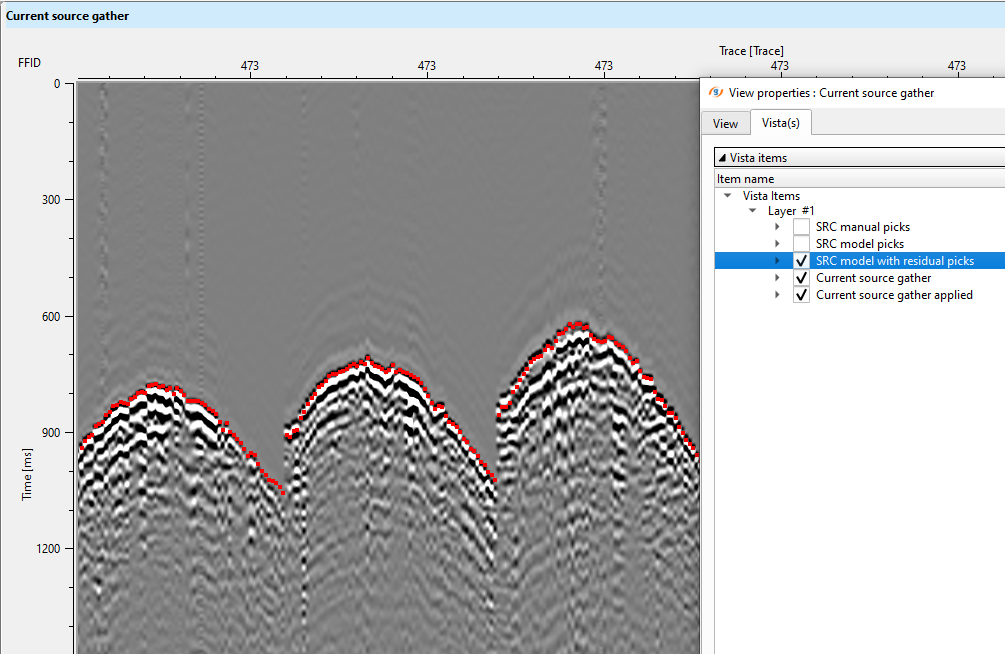Collapse the Vista Items tree root
Screen dimensions: 1005x654
point(728,196)
